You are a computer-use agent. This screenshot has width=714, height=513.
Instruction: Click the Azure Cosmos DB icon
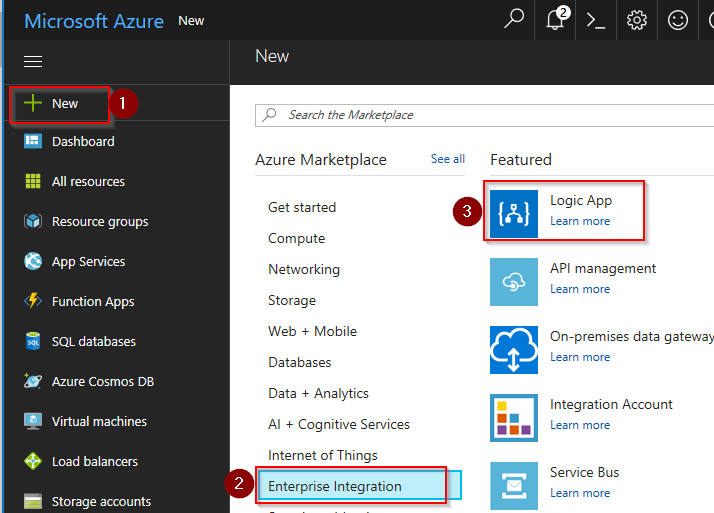click(33, 381)
